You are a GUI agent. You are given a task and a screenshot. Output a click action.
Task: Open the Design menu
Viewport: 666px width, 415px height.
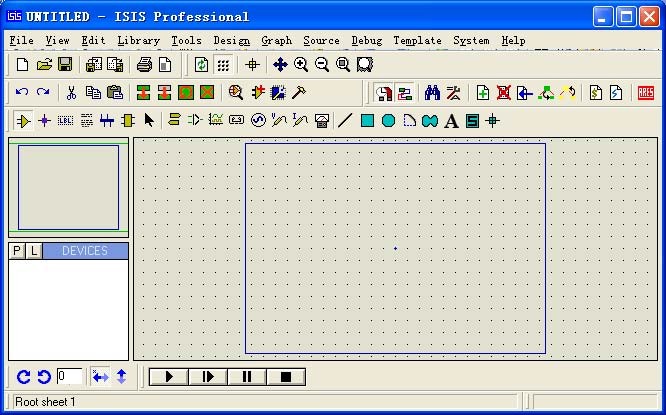[231, 41]
